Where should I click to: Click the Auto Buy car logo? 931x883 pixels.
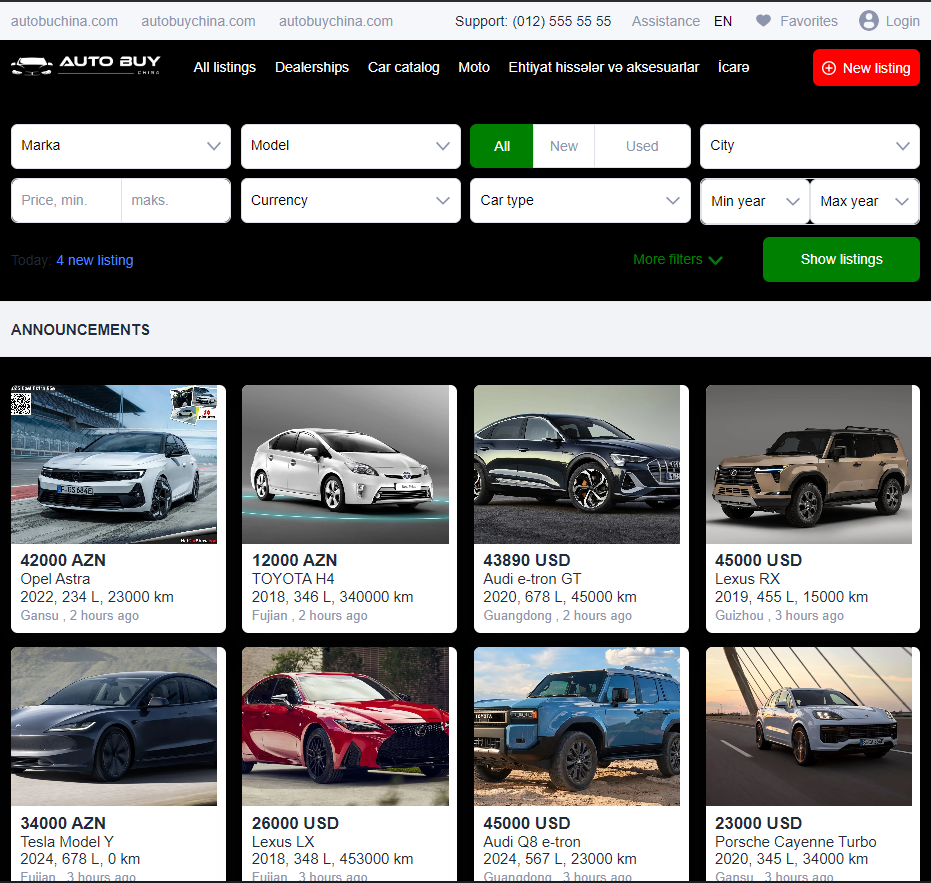click(x=32, y=66)
